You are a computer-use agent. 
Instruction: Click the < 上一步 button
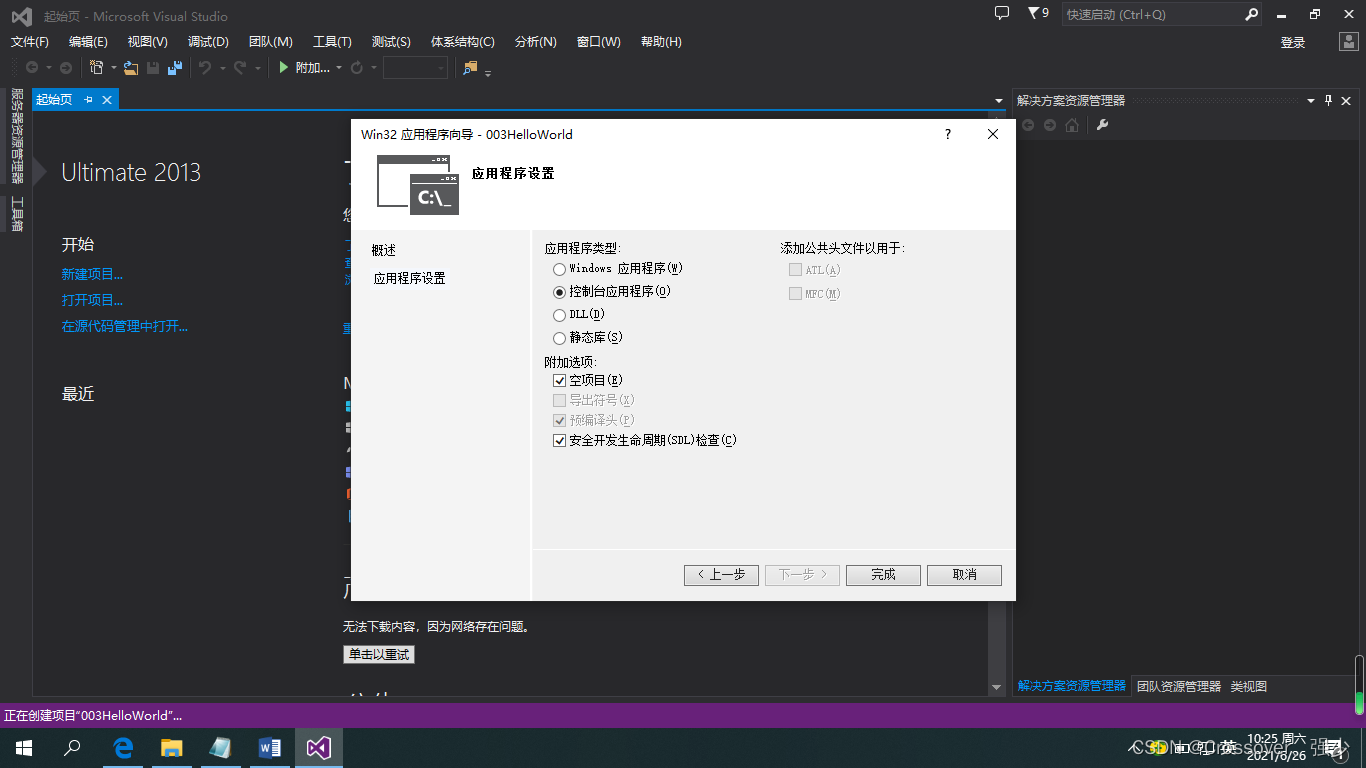click(x=721, y=575)
